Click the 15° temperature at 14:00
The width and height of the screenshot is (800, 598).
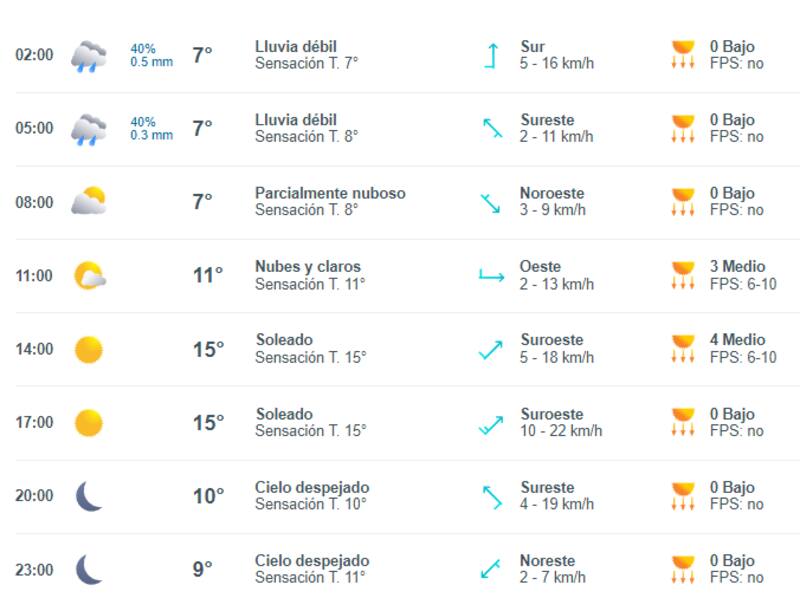pos(208,350)
